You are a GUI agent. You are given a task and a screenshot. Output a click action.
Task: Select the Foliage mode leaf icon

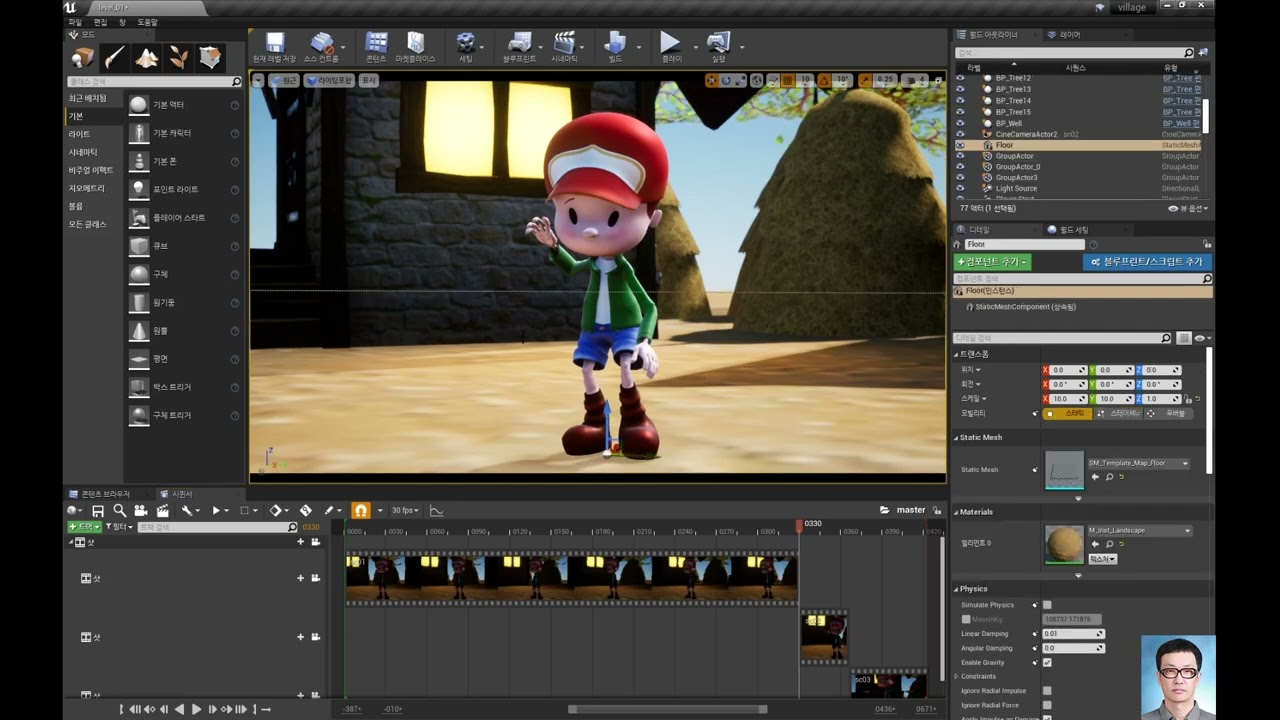[x=178, y=58]
